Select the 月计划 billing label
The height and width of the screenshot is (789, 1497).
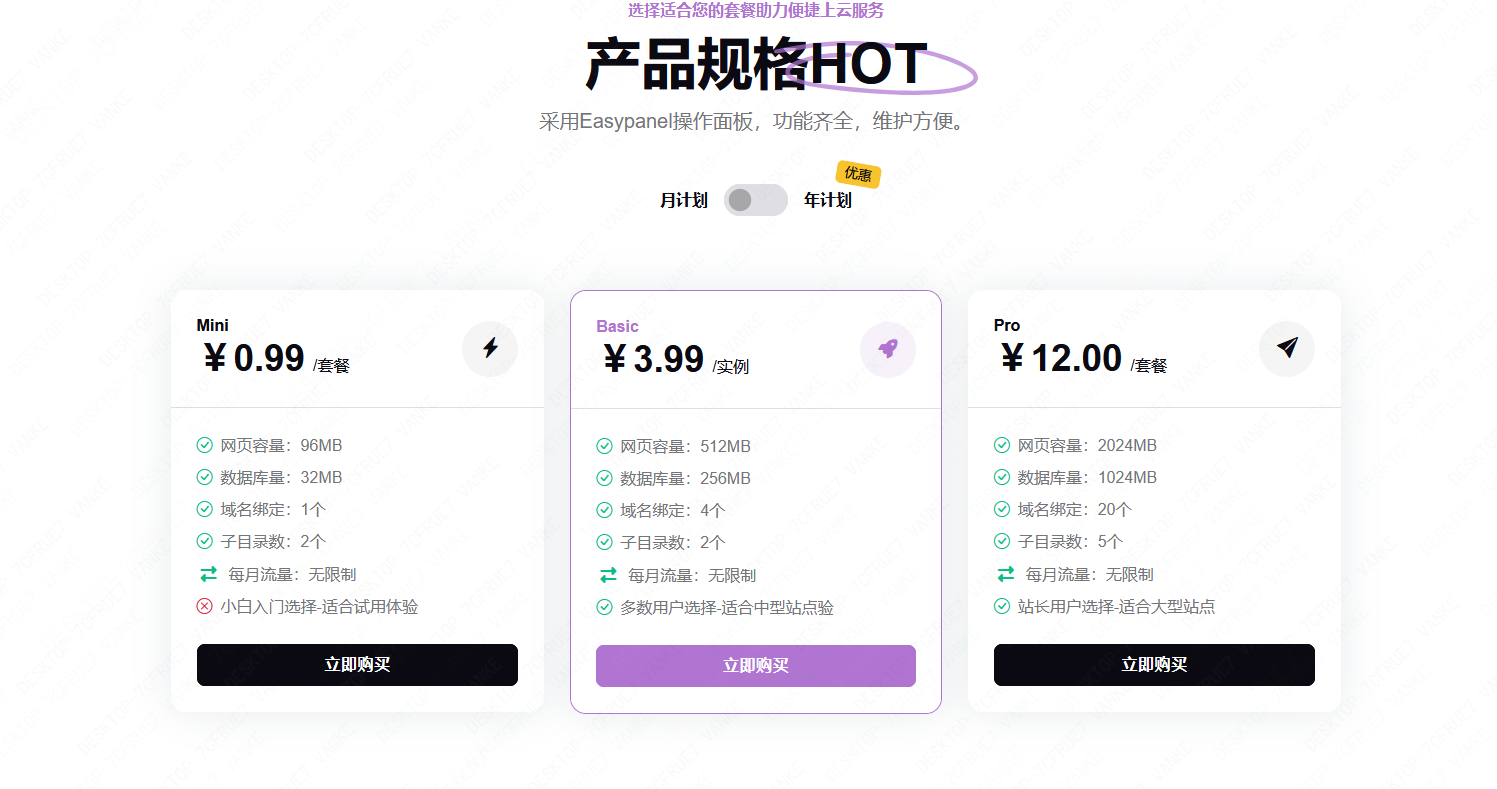pyautogui.click(x=683, y=200)
